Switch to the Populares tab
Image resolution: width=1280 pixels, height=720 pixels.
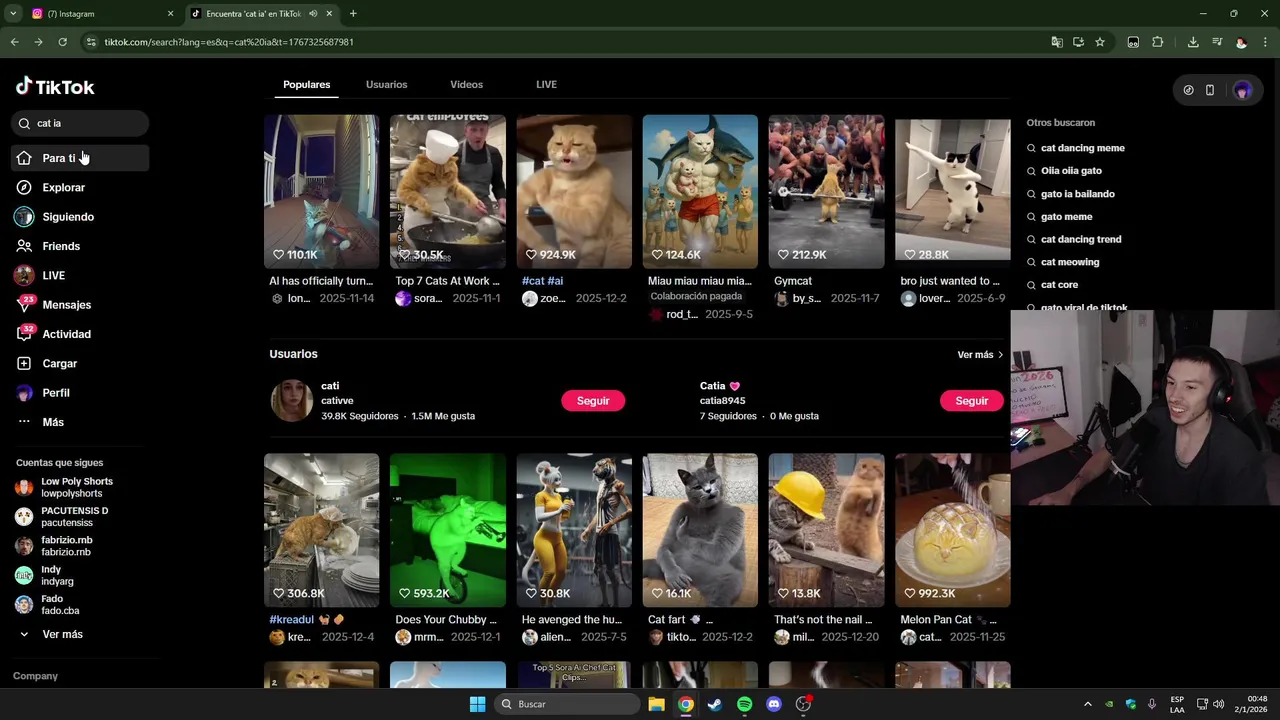[x=306, y=84]
